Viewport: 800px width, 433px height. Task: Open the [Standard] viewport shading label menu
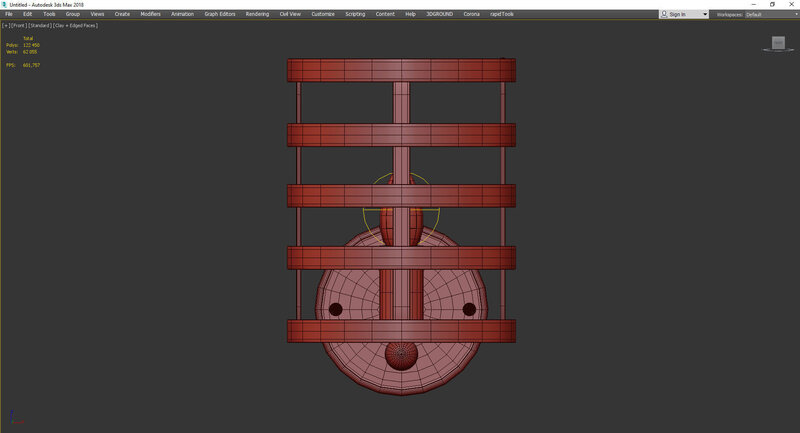pyautogui.click(x=41, y=25)
